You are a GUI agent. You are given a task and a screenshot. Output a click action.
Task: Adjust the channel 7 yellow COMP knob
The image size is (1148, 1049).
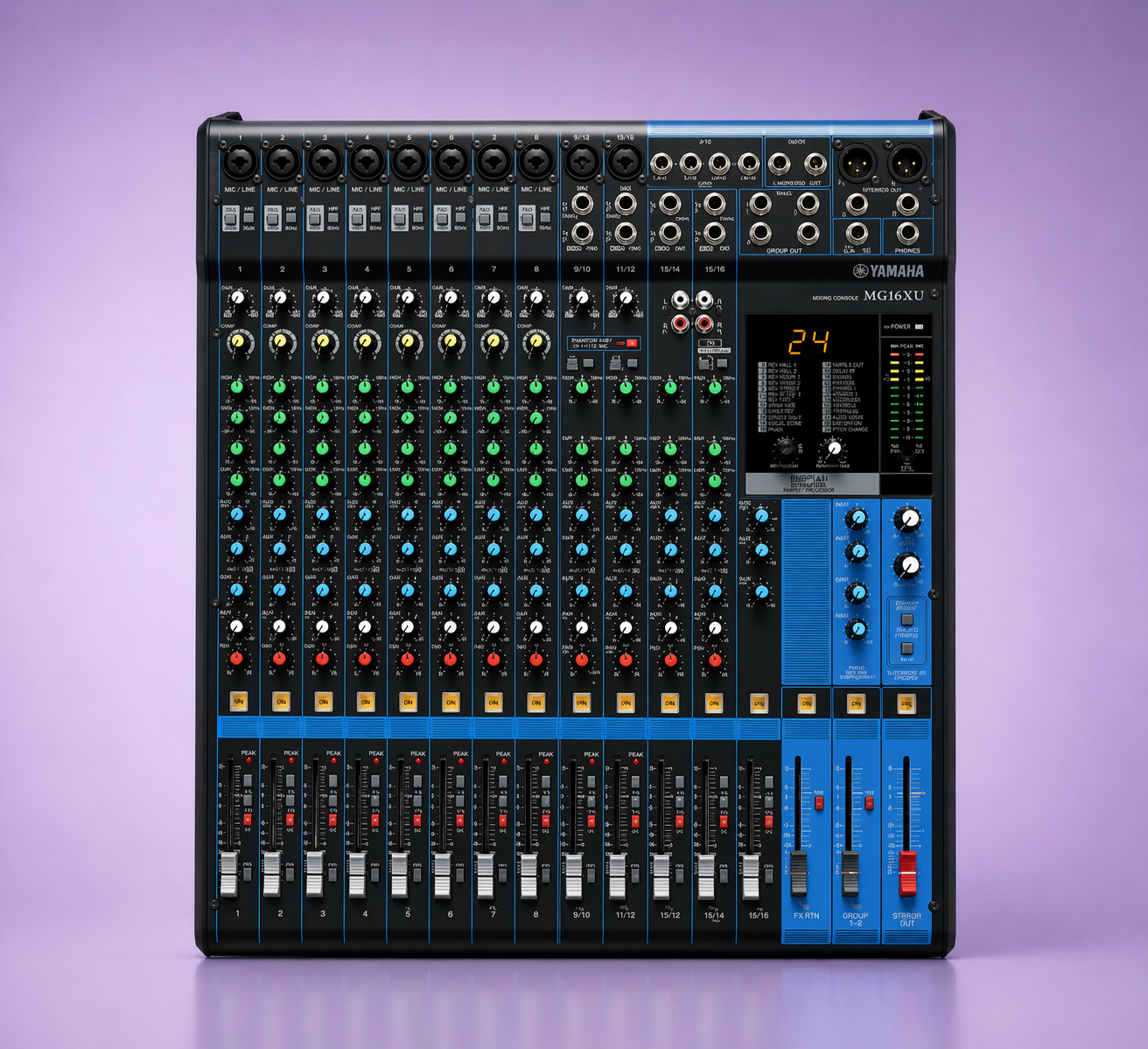pyautogui.click(x=493, y=342)
